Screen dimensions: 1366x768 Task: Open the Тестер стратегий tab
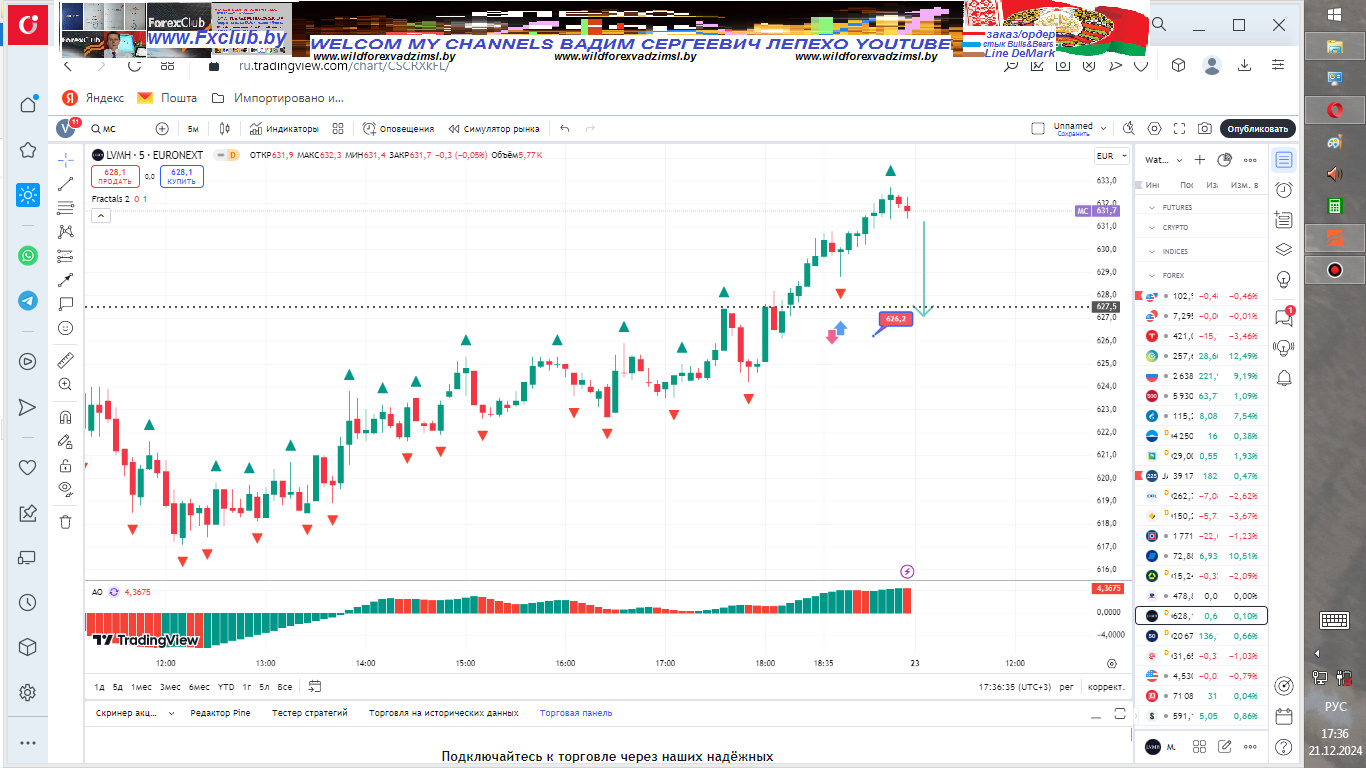310,713
